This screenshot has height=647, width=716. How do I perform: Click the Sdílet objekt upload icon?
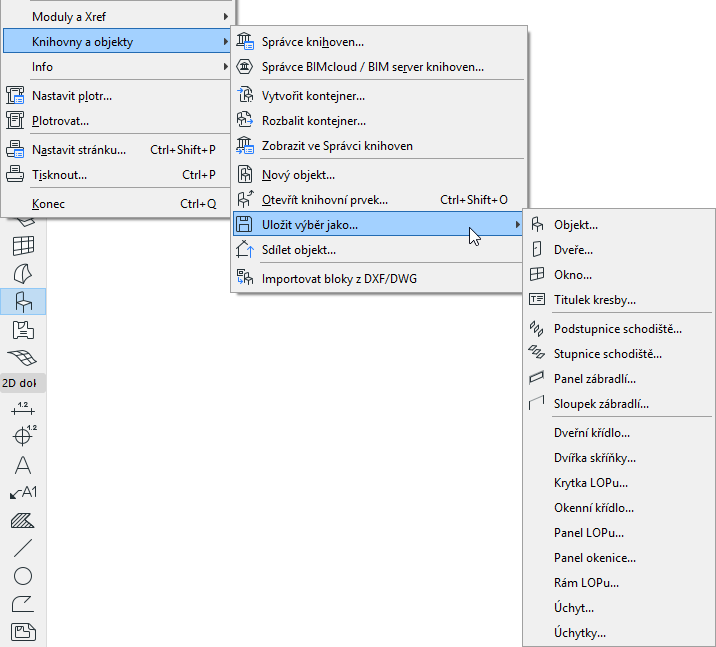245,249
